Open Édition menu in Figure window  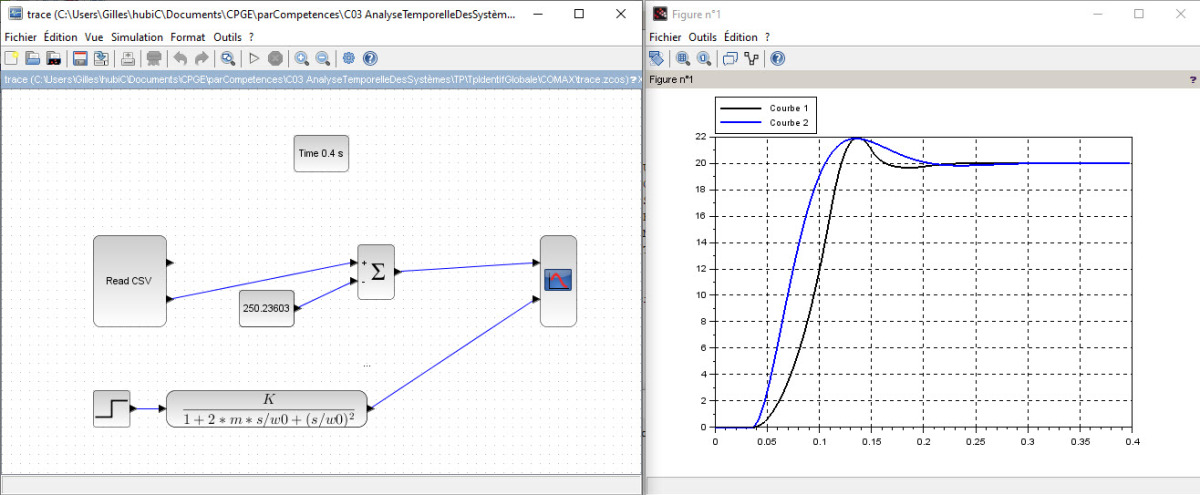pyautogui.click(x=742, y=37)
